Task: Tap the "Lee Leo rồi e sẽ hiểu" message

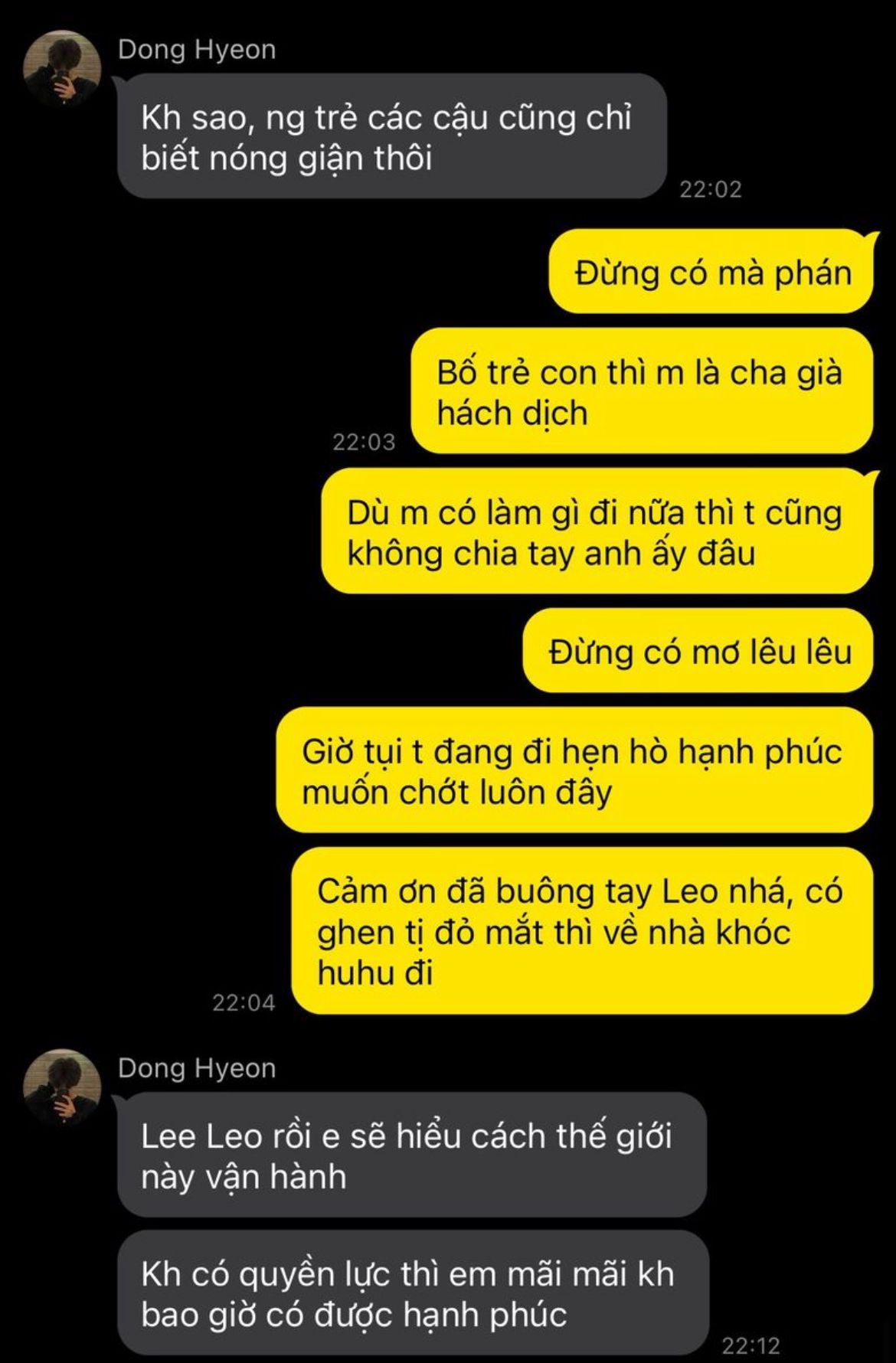Action: 411,1155
